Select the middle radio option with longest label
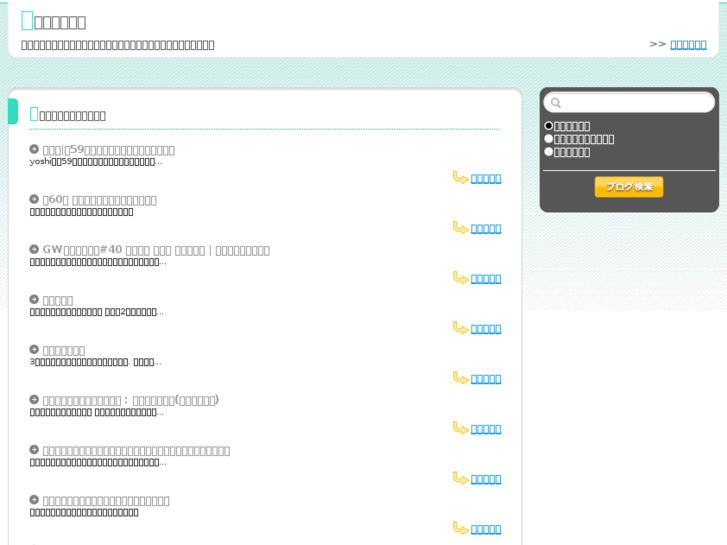This screenshot has height=545, width=727. (548, 139)
